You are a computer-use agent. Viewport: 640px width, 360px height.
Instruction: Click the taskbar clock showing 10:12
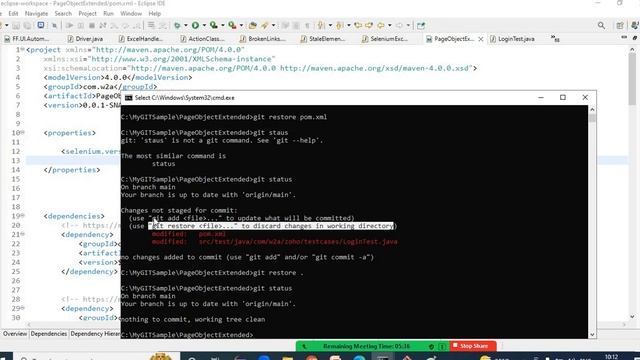tap(611, 357)
